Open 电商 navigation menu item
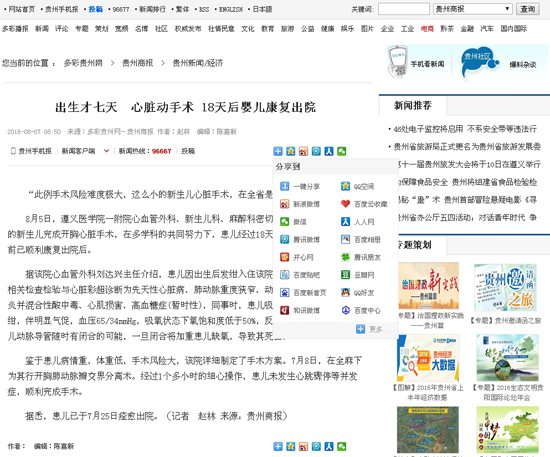The image size is (550, 457). click(x=427, y=29)
